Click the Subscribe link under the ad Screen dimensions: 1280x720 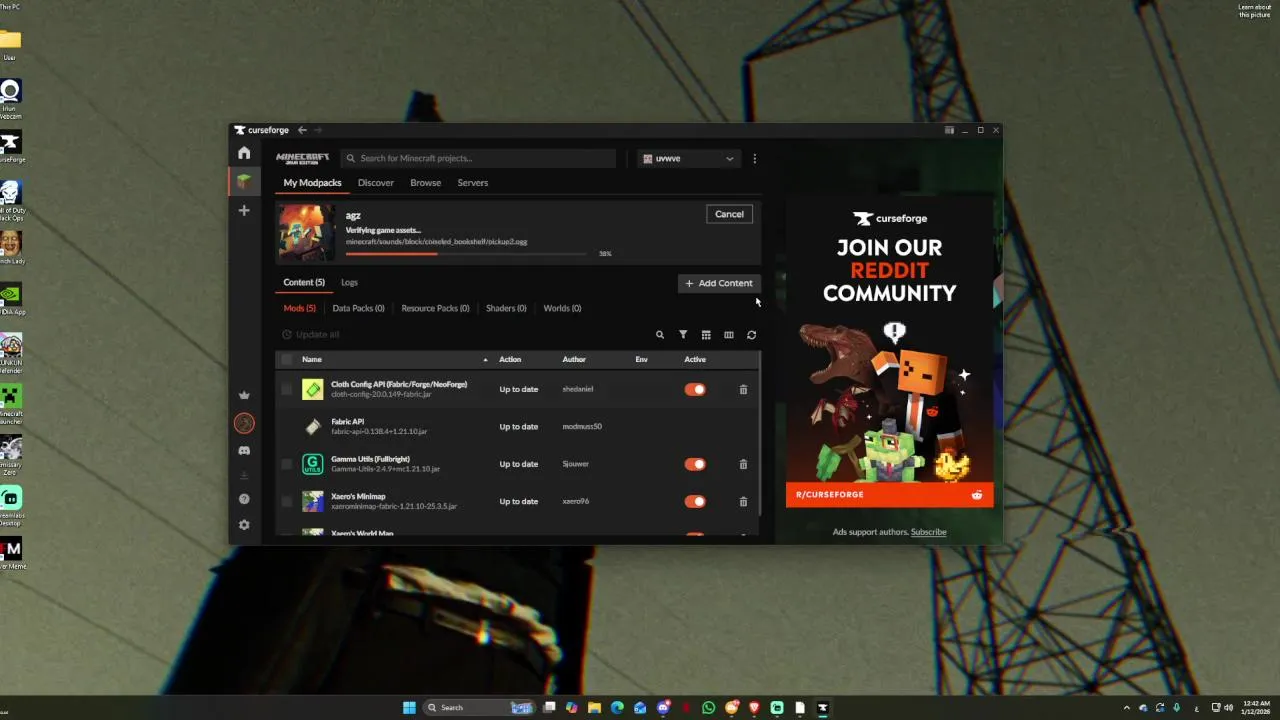point(928,532)
